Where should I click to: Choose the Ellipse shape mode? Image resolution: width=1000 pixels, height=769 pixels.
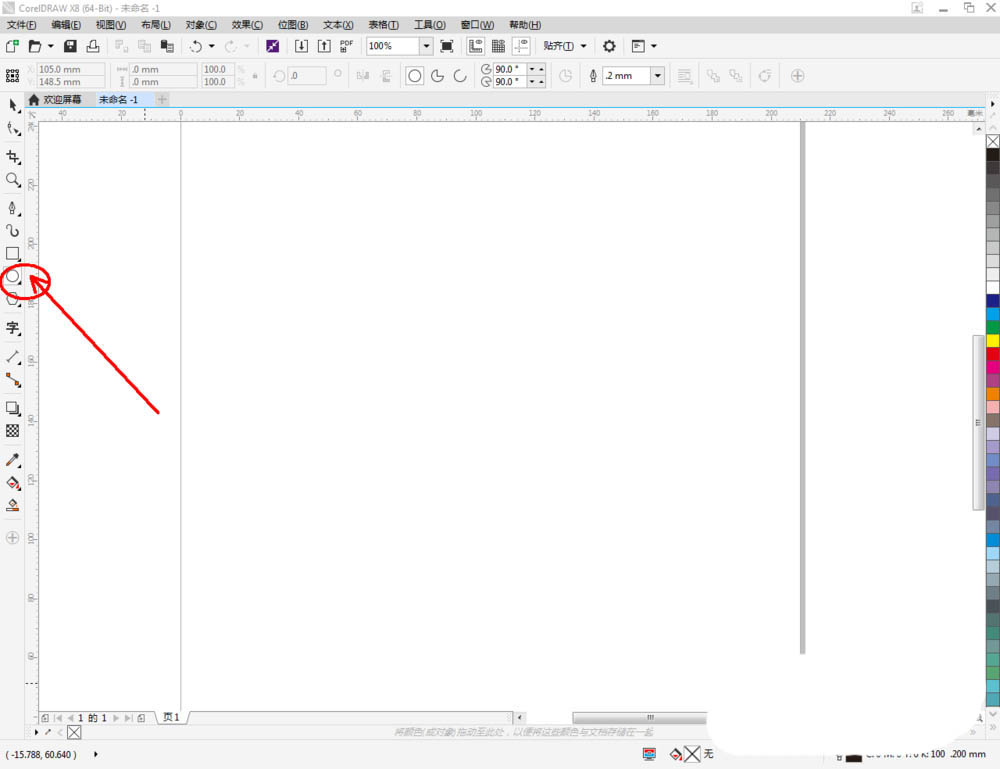pyautogui.click(x=415, y=76)
